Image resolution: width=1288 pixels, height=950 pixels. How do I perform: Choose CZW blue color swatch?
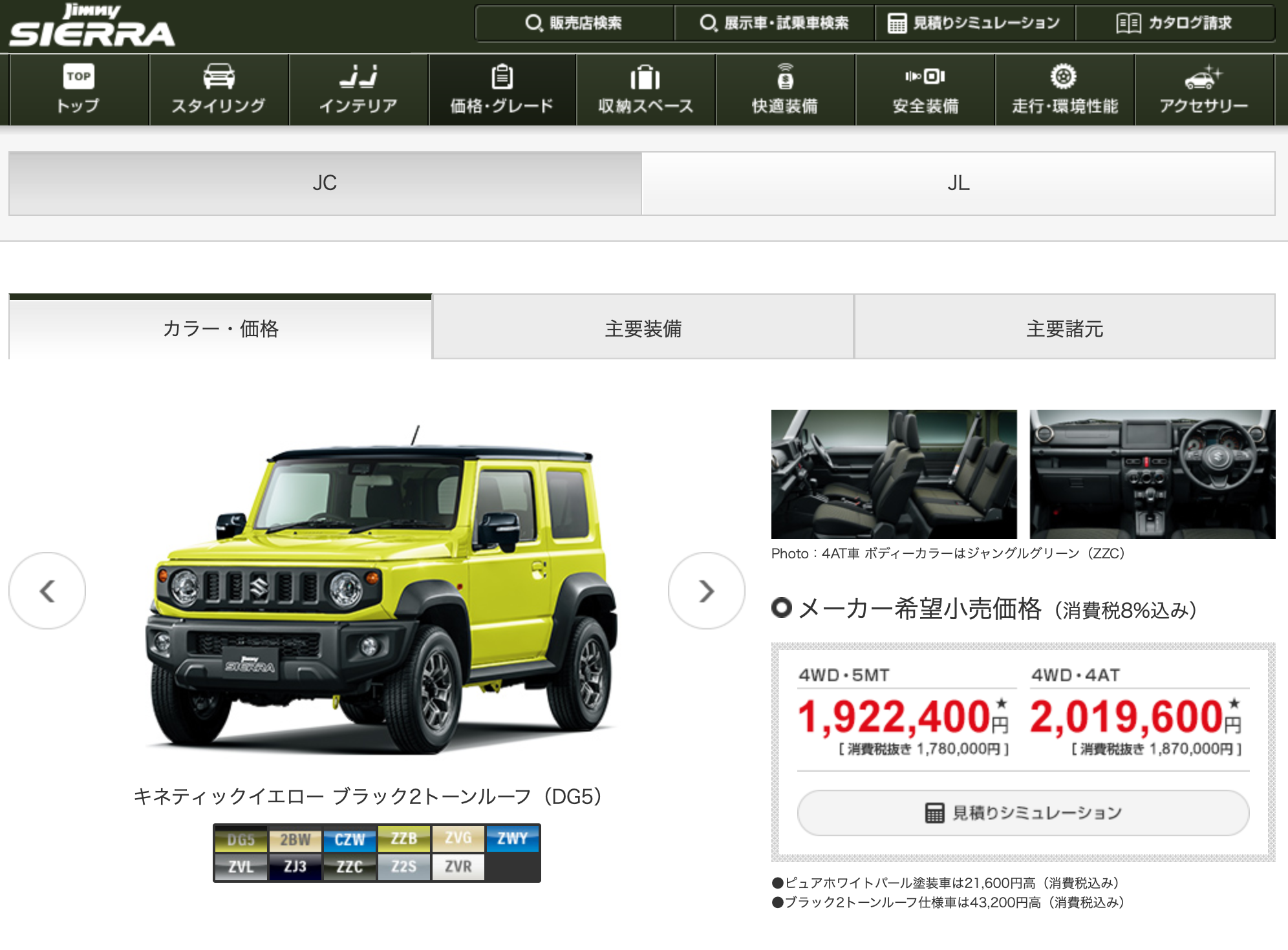point(350,839)
